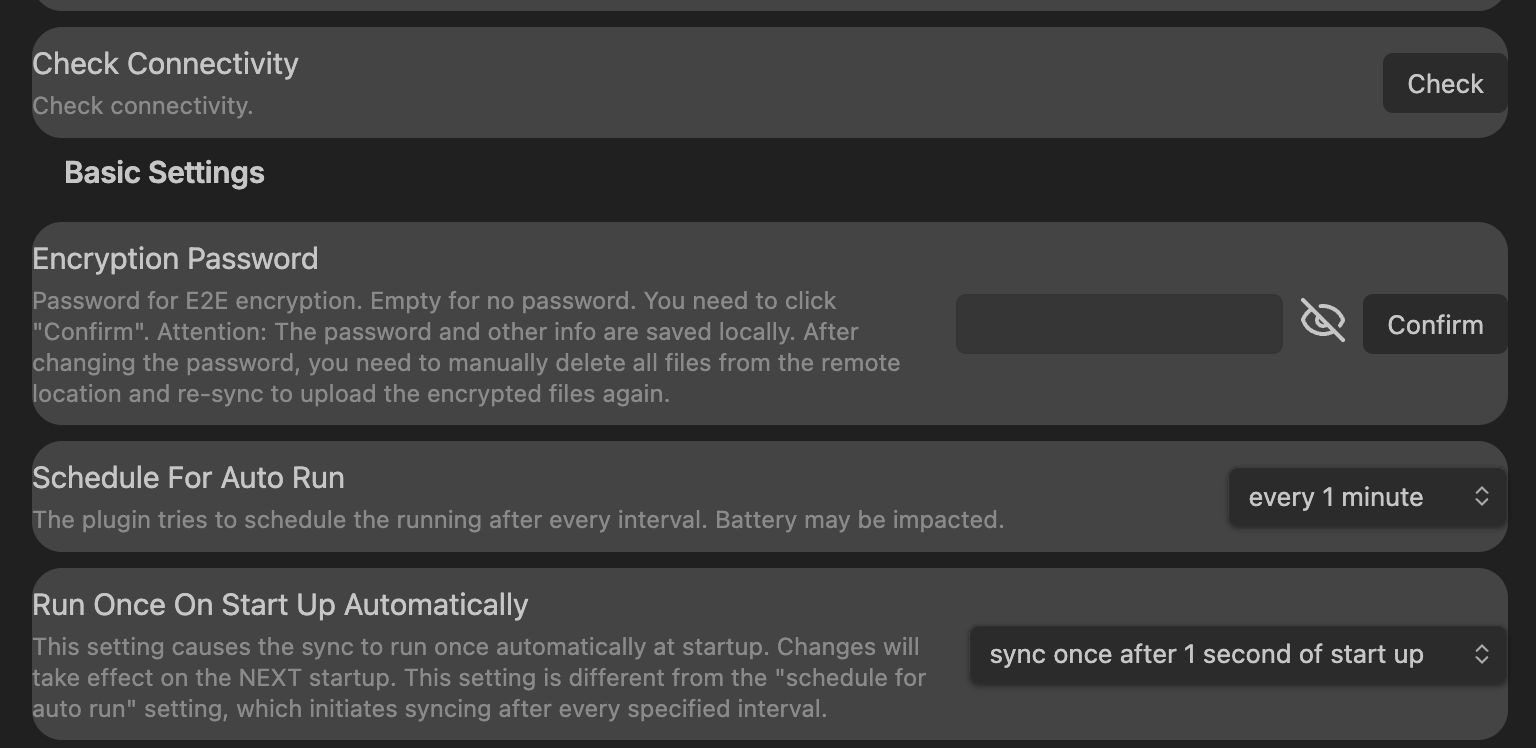Screen dimensions: 1536x748
Task: Select the 'Basic Settings' section header
Action: point(164,172)
